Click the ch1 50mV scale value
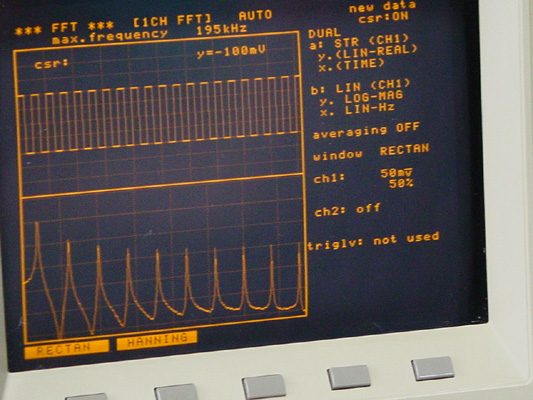 point(396,173)
